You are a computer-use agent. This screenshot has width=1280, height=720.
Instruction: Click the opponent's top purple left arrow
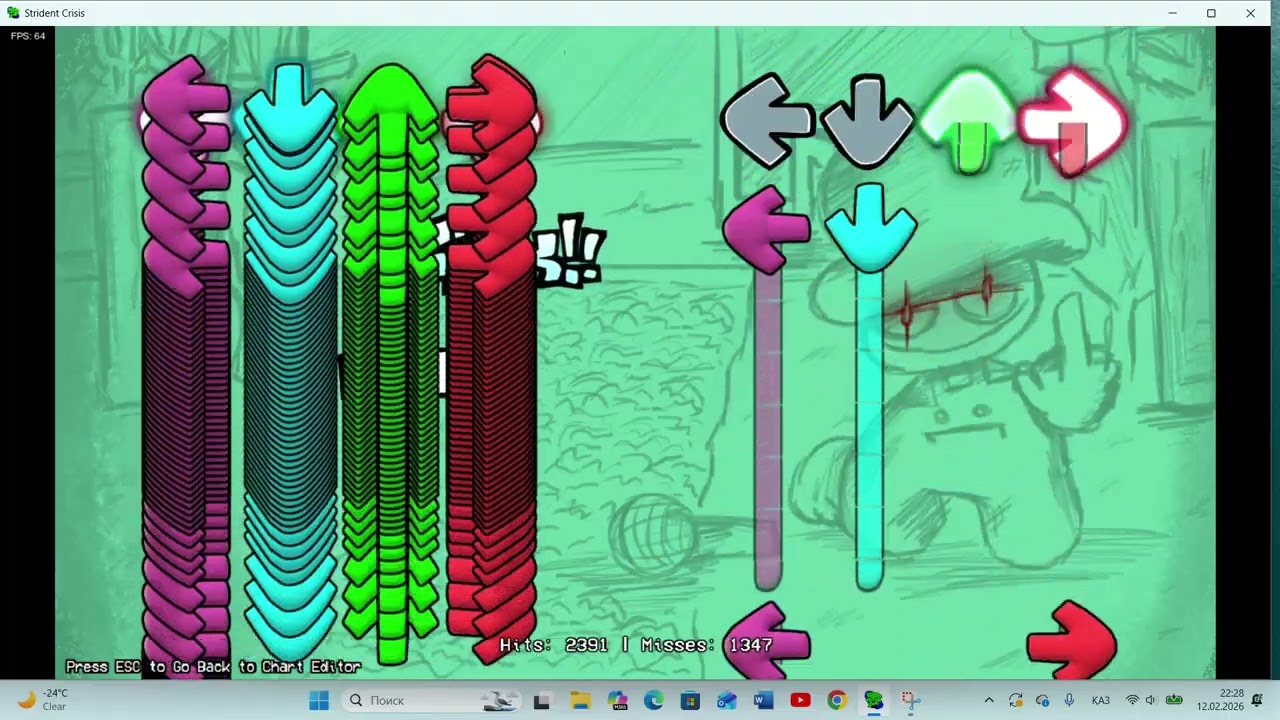[186, 98]
